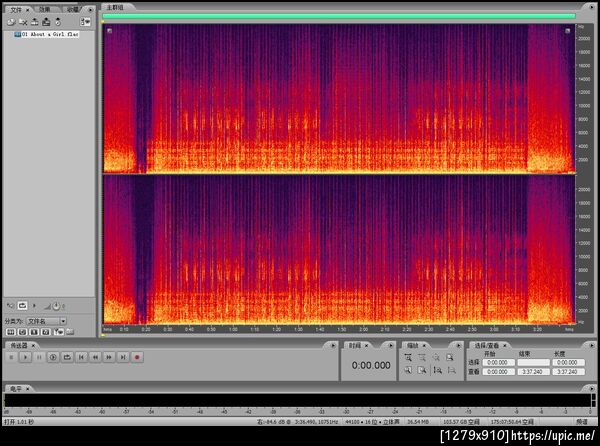Screen dimensions: 600x446
Task: Toggle Show MIDI Files filter button
Action: coord(46,332)
